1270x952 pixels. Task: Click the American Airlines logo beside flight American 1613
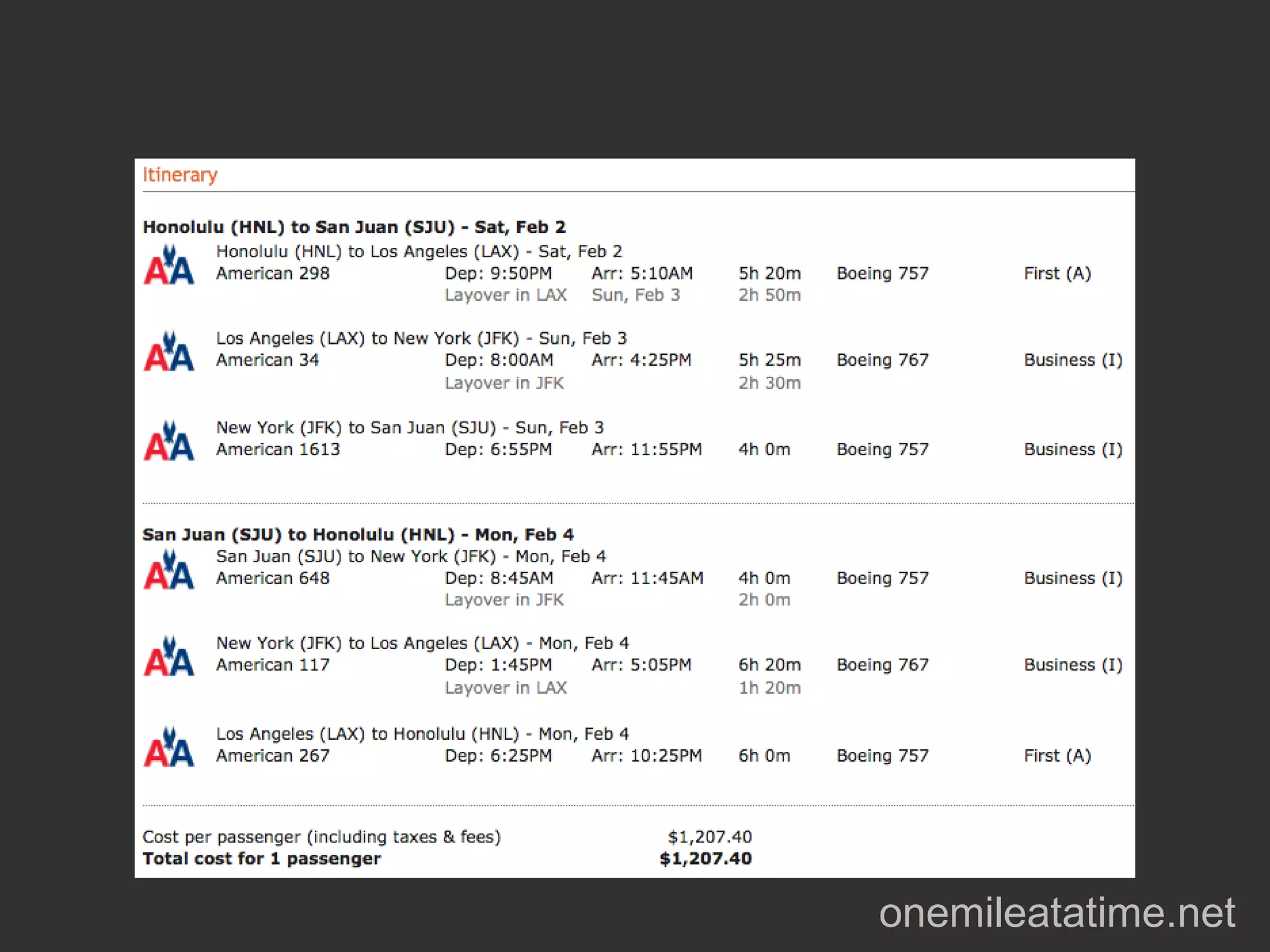pyautogui.click(x=169, y=441)
